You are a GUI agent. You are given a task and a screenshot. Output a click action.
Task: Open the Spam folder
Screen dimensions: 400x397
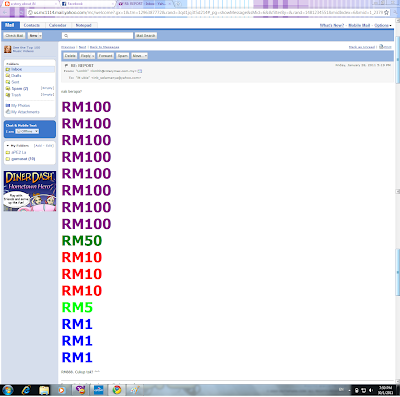click(x=19, y=89)
